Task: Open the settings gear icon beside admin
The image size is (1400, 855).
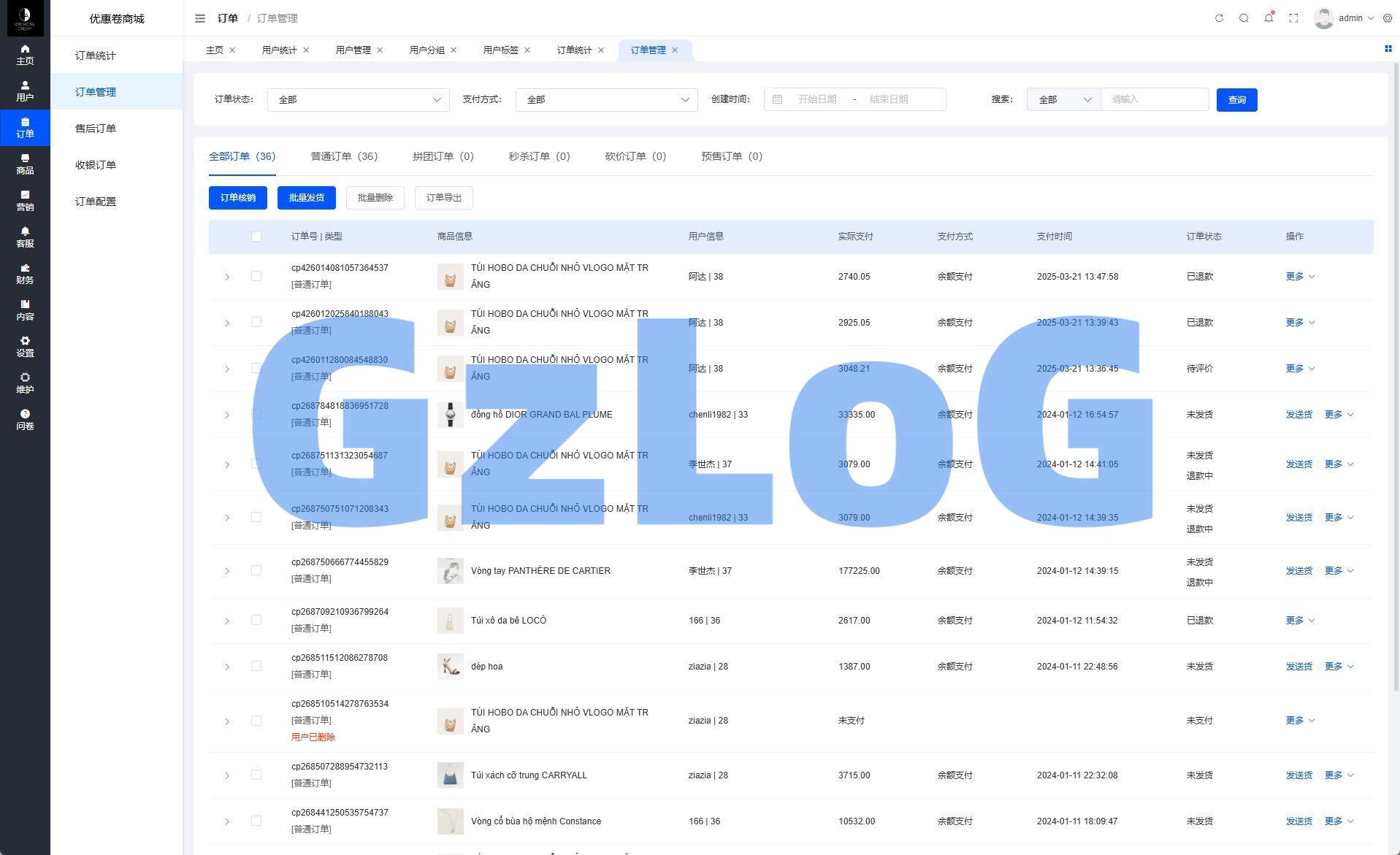Action: tap(1388, 18)
